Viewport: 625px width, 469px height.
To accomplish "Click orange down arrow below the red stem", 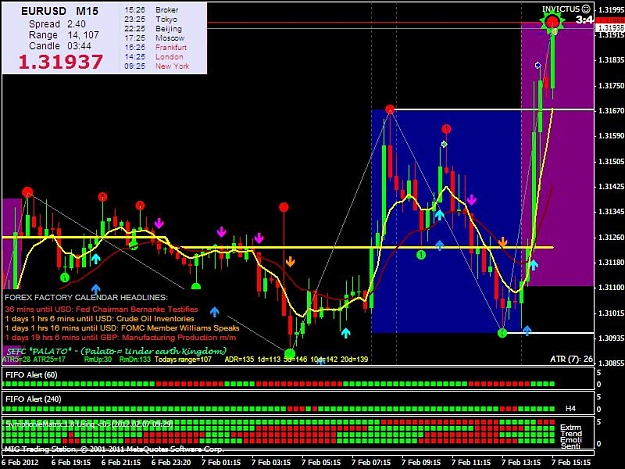I will coord(290,262).
